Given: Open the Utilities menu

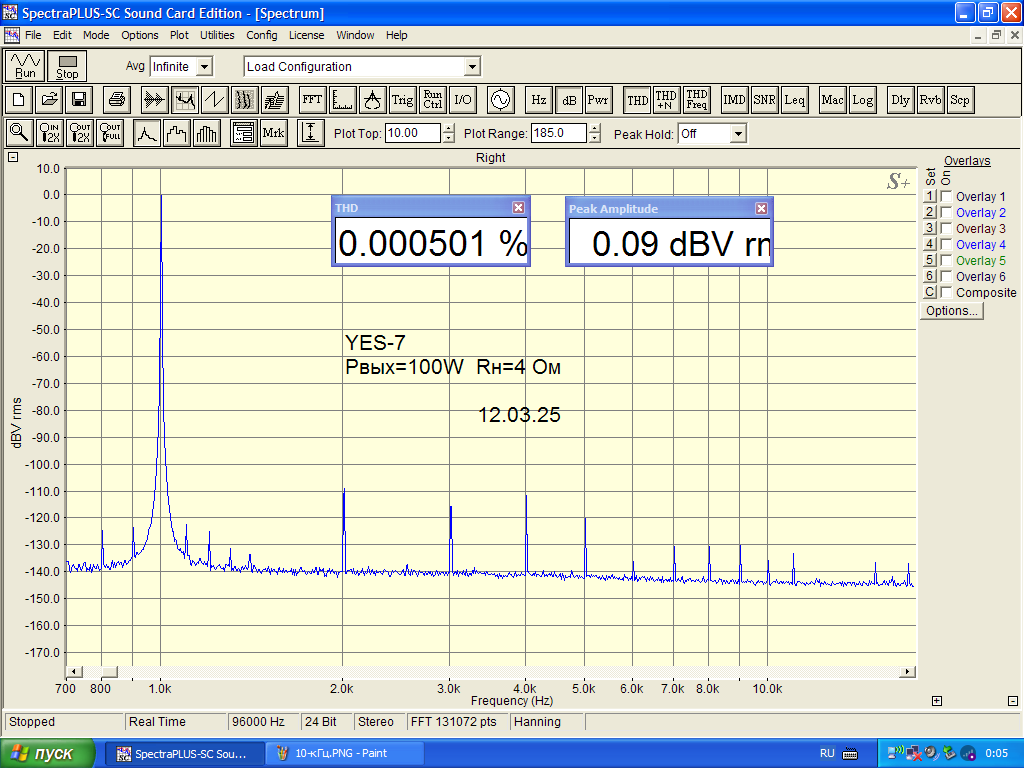Looking at the screenshot, I should click(217, 35).
